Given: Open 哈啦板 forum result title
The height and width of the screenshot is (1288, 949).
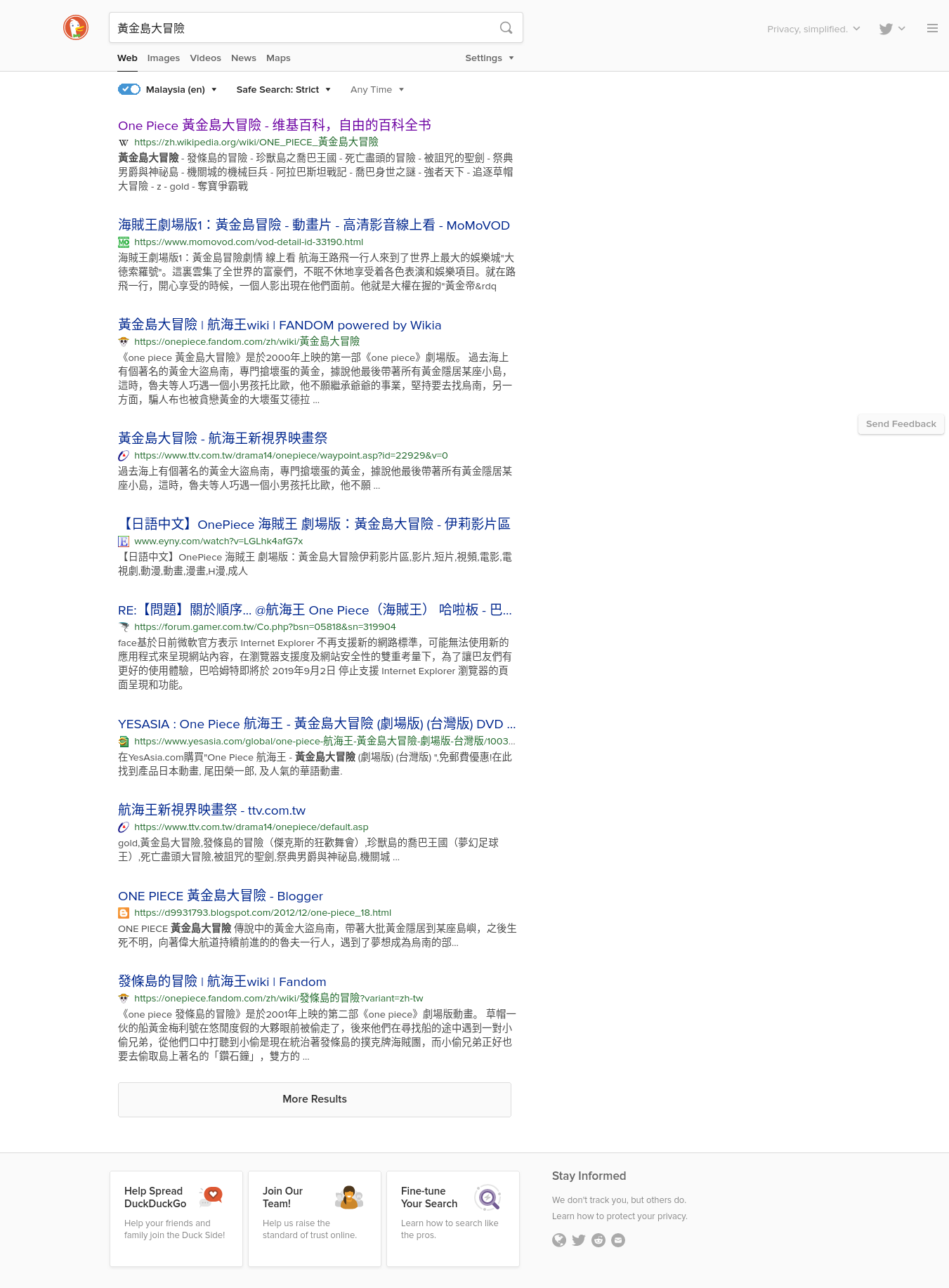Looking at the screenshot, I should pos(315,610).
